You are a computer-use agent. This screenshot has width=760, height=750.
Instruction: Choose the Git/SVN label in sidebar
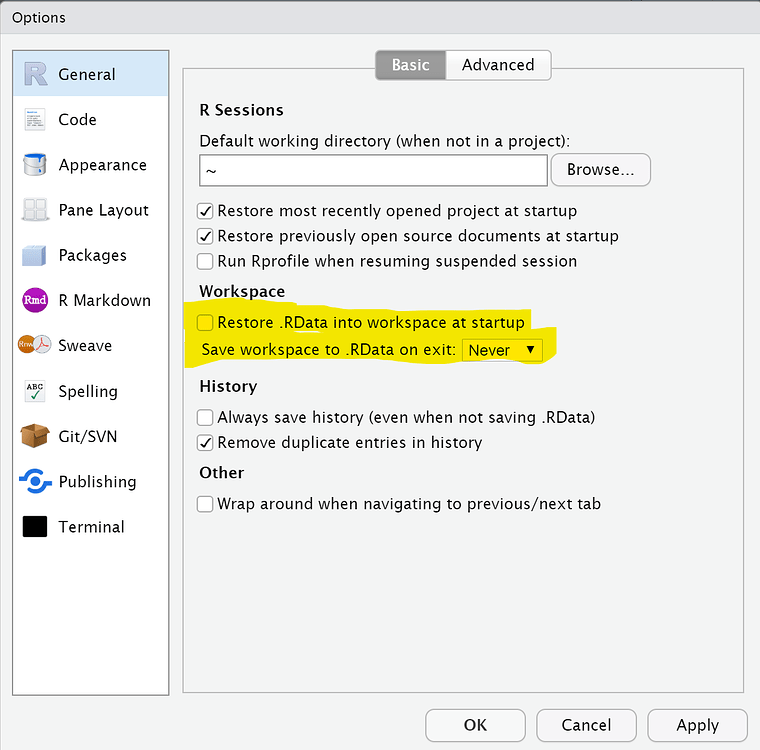click(x=88, y=436)
